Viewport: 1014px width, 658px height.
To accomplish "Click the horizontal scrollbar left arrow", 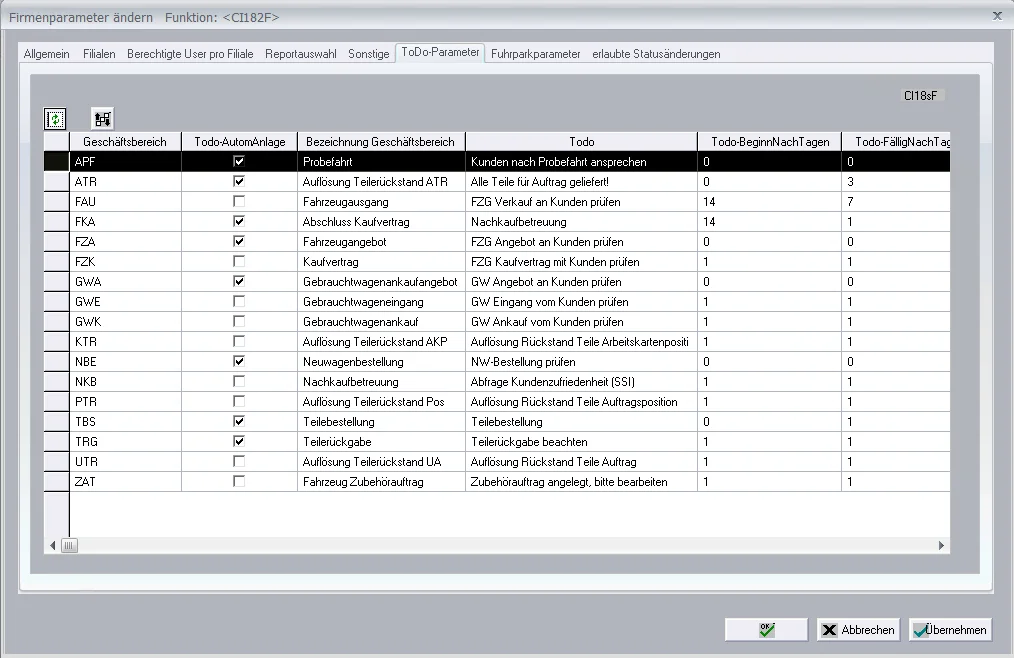I will (x=52, y=545).
